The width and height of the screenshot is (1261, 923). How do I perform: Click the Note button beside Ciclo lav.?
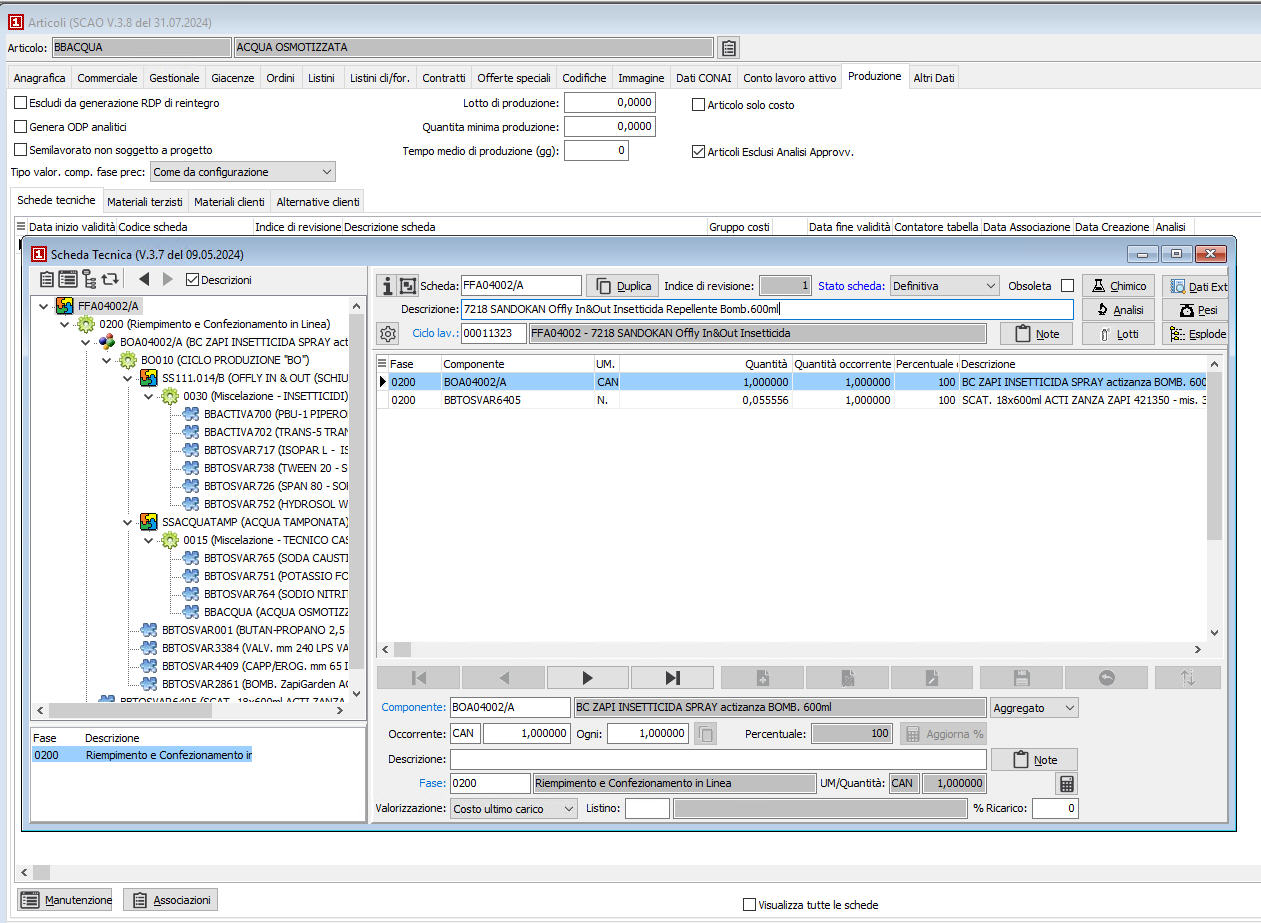pyautogui.click(x=1037, y=334)
